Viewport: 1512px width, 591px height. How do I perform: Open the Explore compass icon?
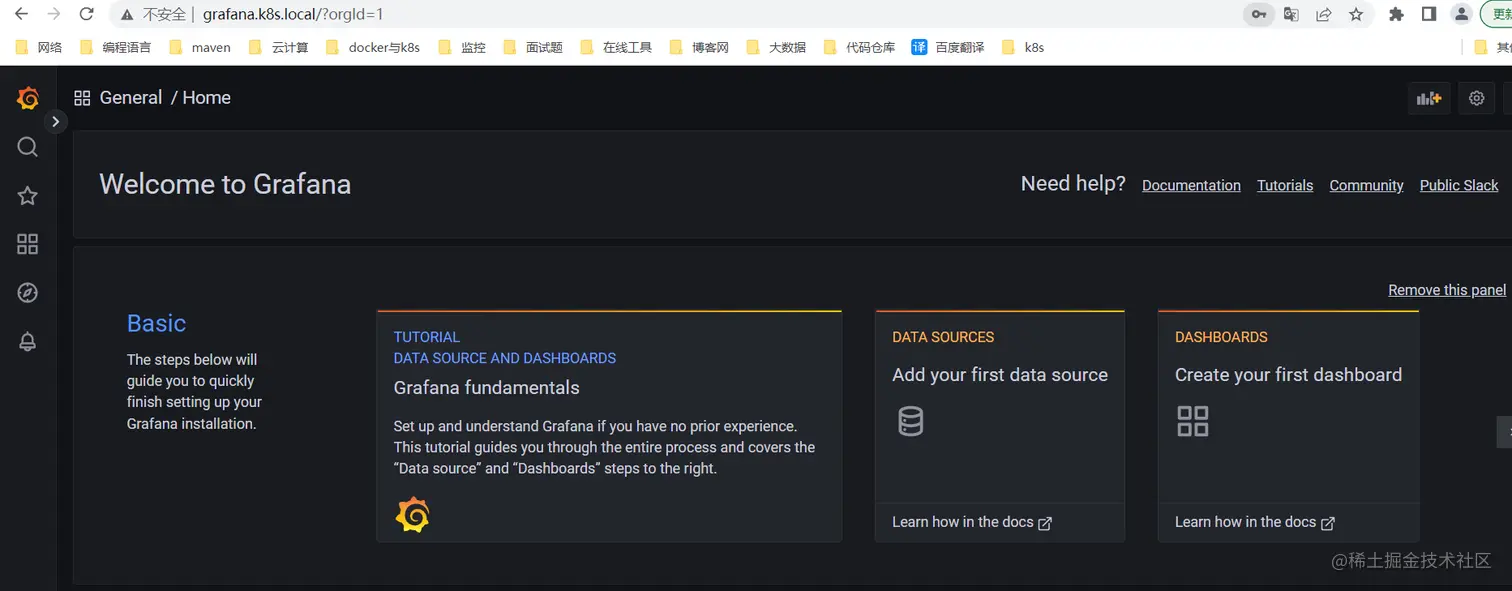tap(28, 293)
